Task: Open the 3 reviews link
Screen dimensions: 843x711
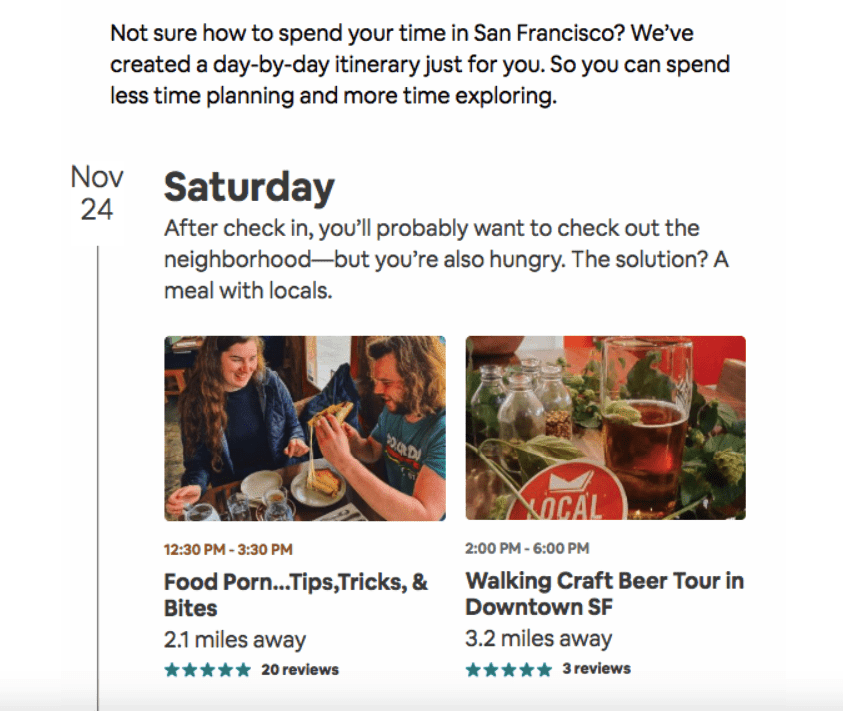Action: pos(596,669)
